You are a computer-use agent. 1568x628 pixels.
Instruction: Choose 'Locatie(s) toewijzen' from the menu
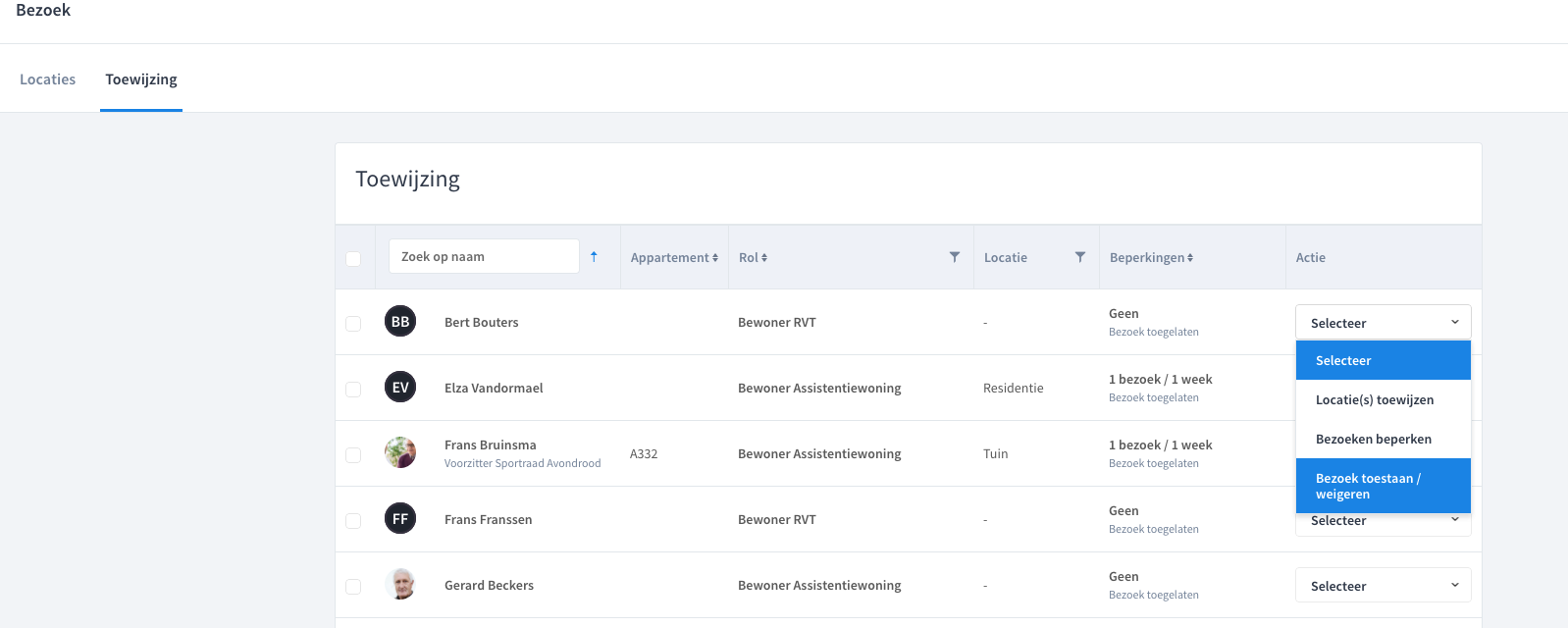click(1375, 400)
